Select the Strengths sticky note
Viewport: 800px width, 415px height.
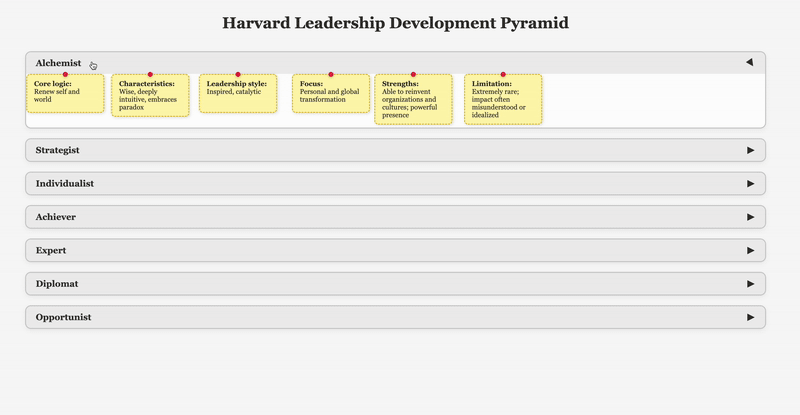(x=413, y=100)
